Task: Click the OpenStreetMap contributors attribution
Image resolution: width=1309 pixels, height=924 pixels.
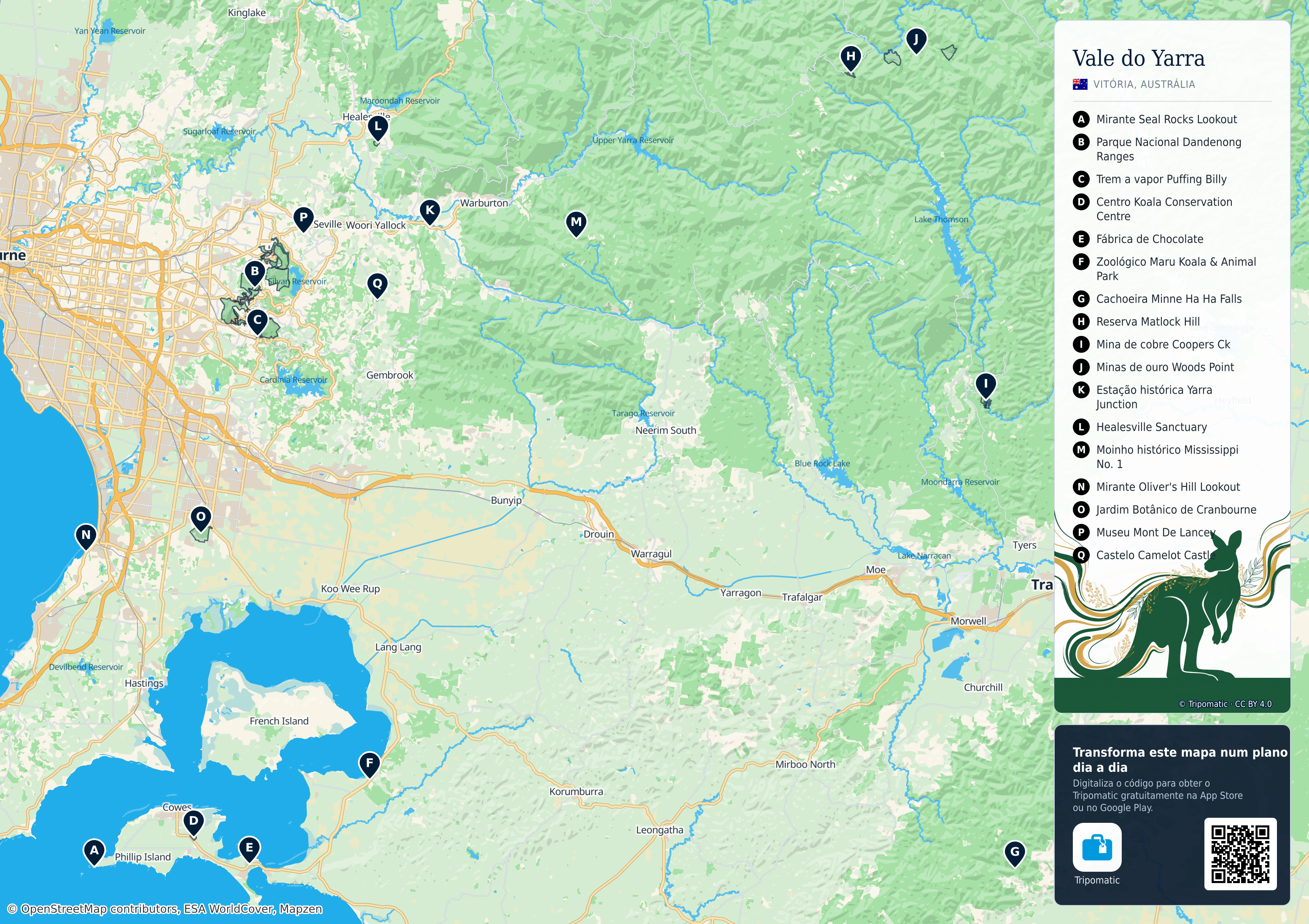Action: click(x=165, y=908)
